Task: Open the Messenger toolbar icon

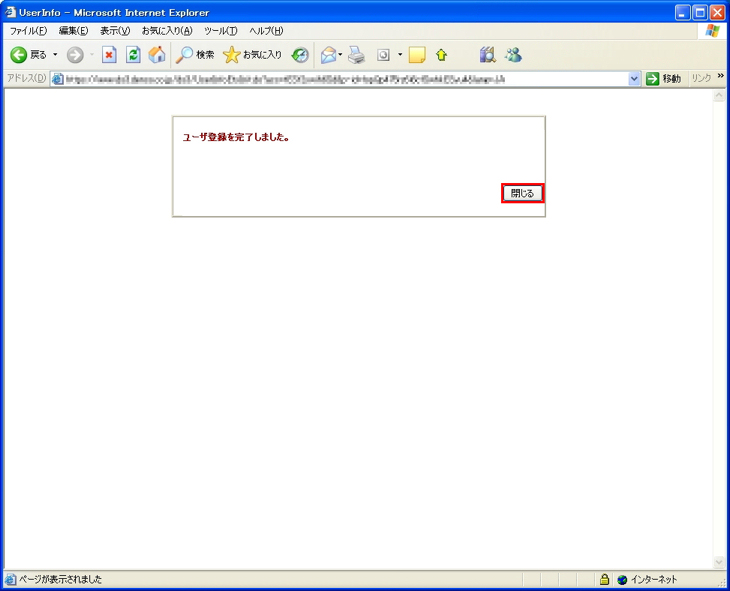Action: coord(513,55)
